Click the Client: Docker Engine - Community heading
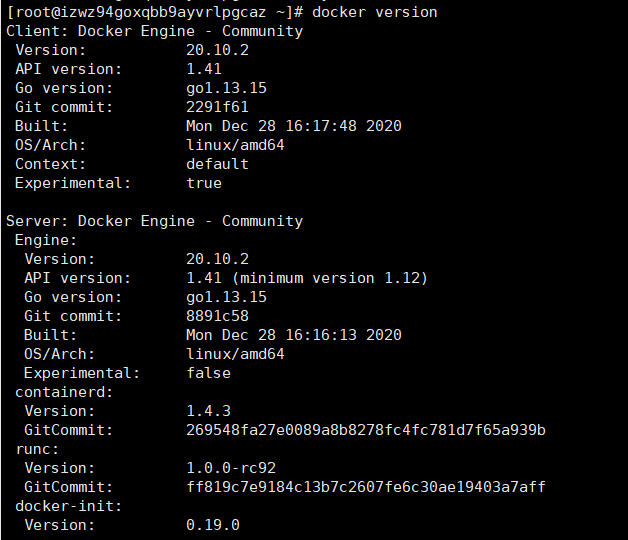This screenshot has height=540, width=628. pyautogui.click(x=155, y=31)
